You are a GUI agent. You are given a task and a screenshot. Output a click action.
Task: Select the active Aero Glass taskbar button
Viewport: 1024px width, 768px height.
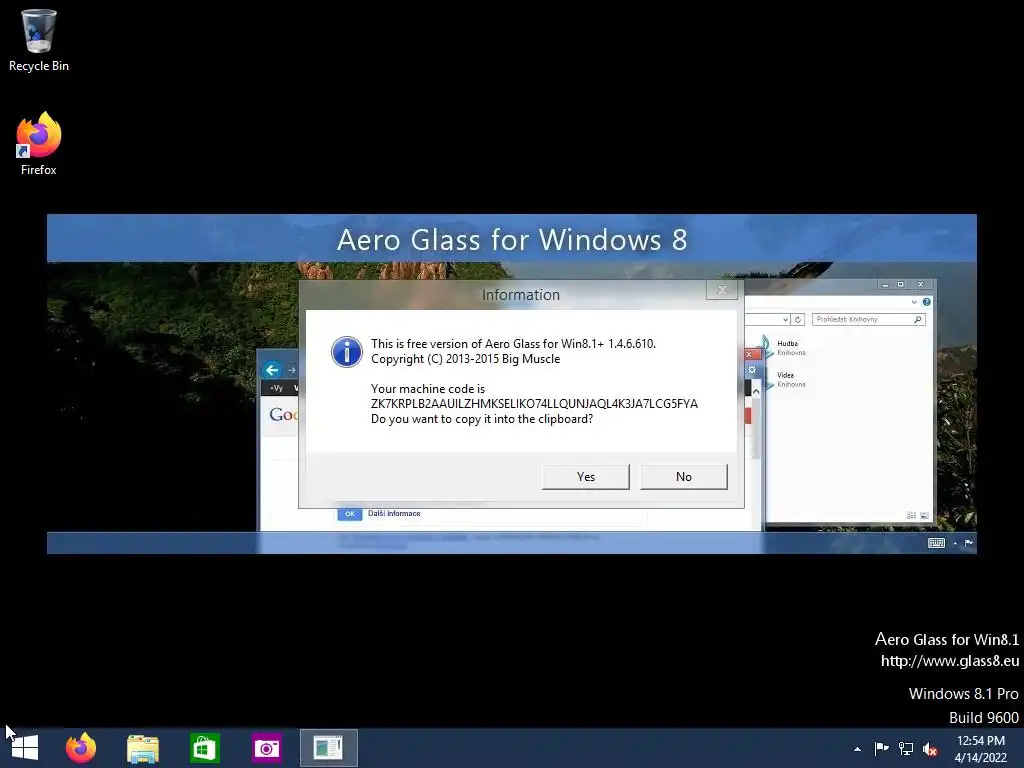pyautogui.click(x=328, y=748)
